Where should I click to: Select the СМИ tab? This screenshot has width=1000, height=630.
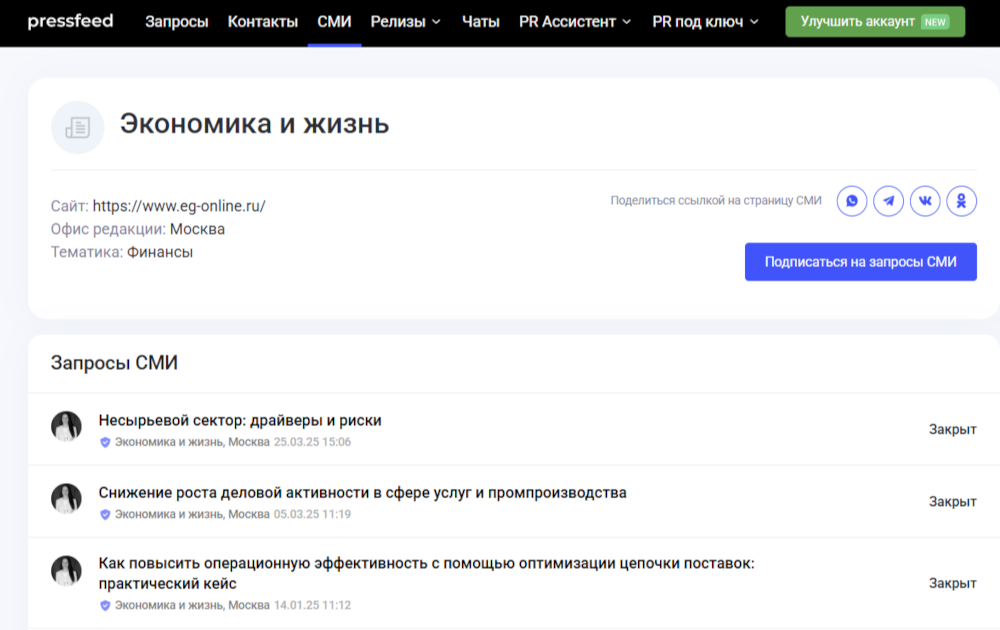pyautogui.click(x=334, y=22)
